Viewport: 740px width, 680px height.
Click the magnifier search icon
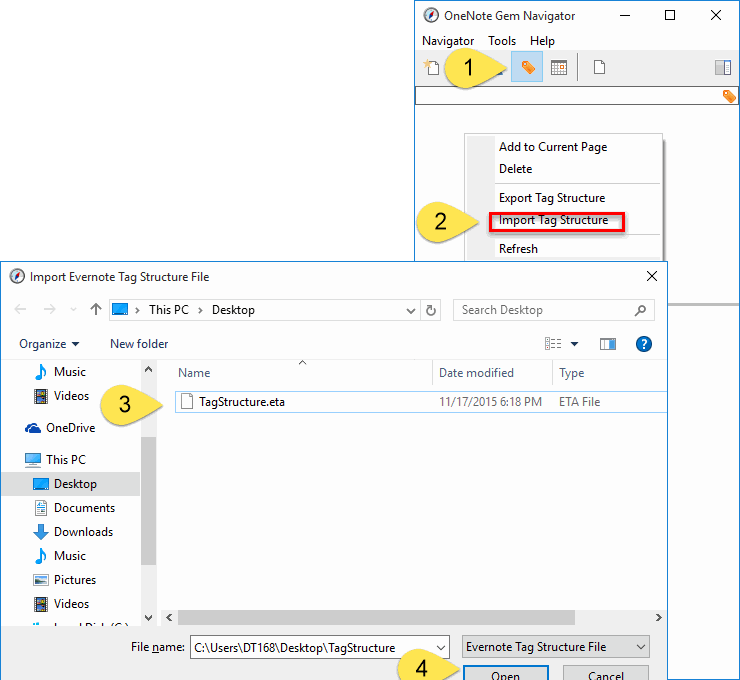pyautogui.click(x=640, y=310)
